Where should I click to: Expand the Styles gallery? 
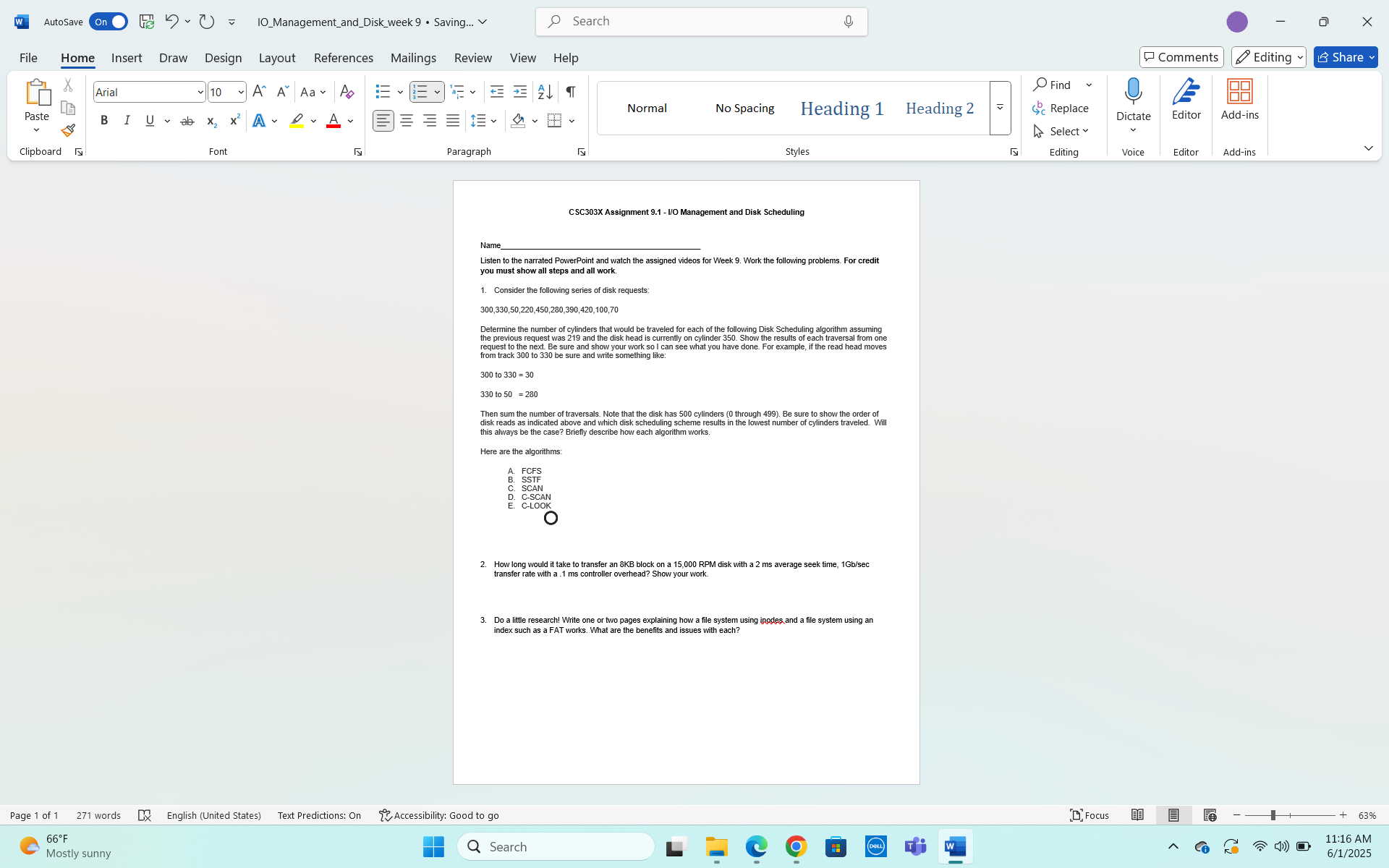(x=1000, y=108)
